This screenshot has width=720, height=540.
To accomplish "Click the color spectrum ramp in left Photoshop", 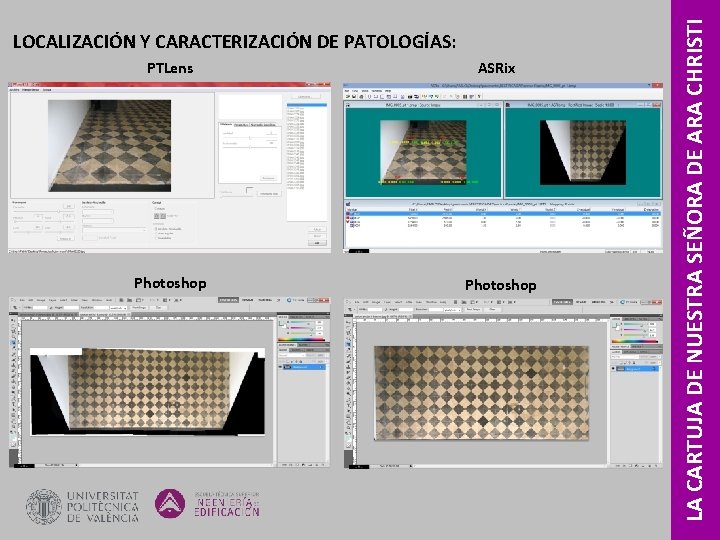I will pyautogui.click(x=301, y=339).
